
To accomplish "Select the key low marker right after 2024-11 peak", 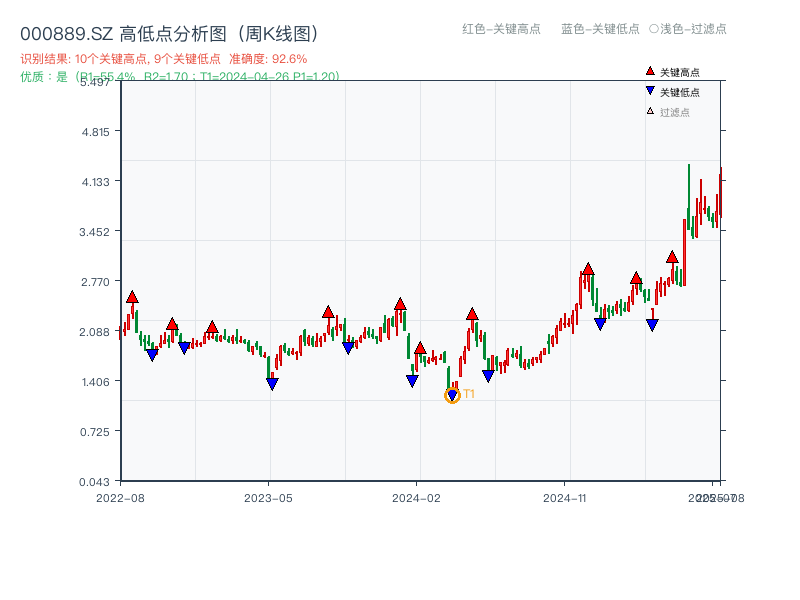I will pos(600,323).
